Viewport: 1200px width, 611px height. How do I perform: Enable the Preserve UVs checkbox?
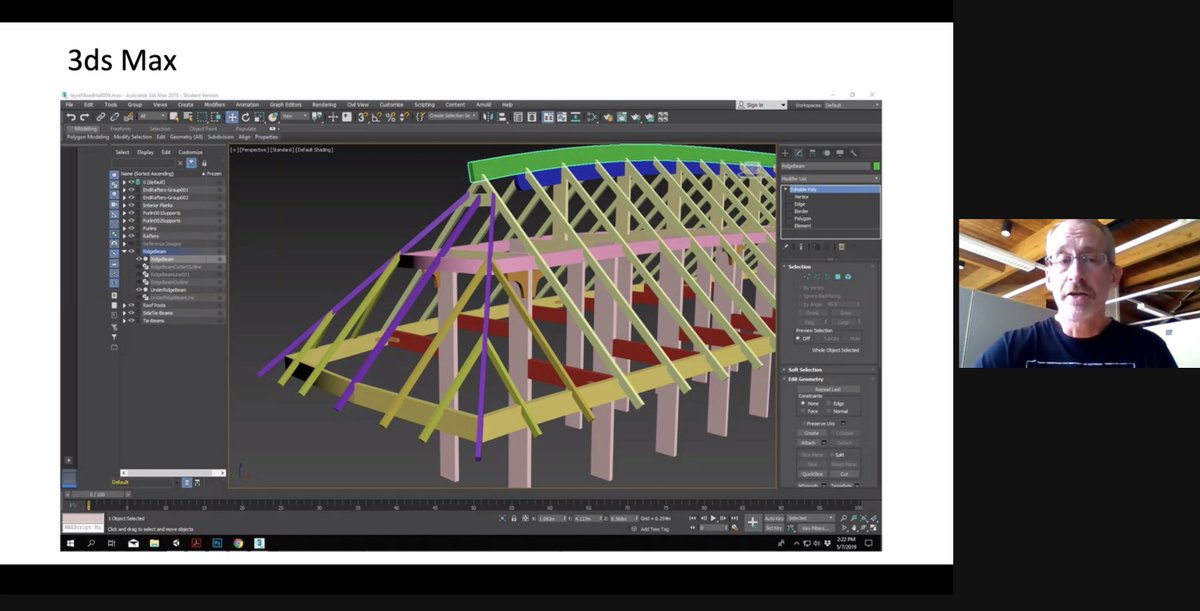click(803, 423)
